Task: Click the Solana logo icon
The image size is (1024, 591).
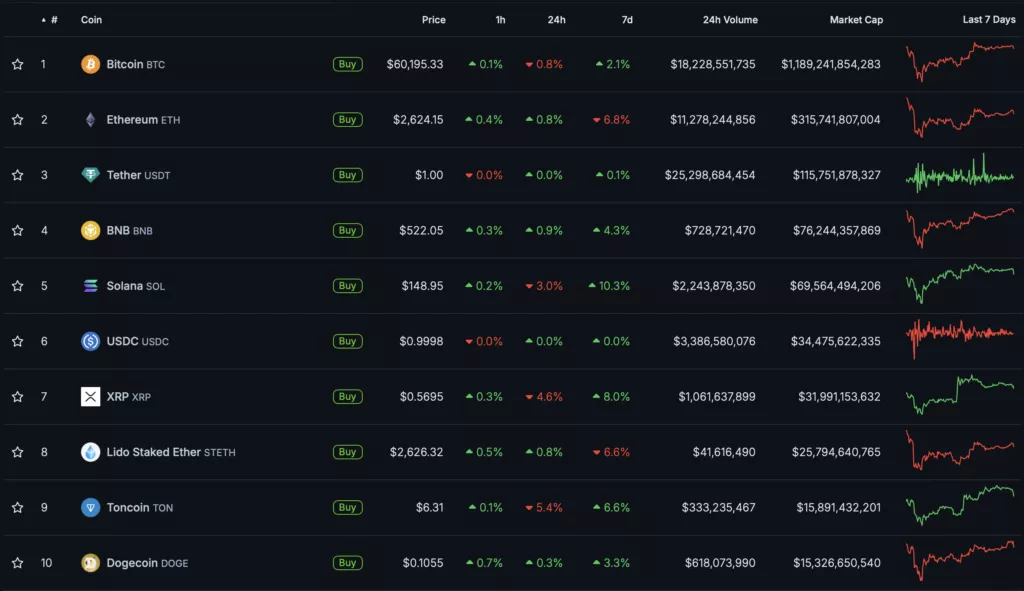Action: tap(90, 286)
